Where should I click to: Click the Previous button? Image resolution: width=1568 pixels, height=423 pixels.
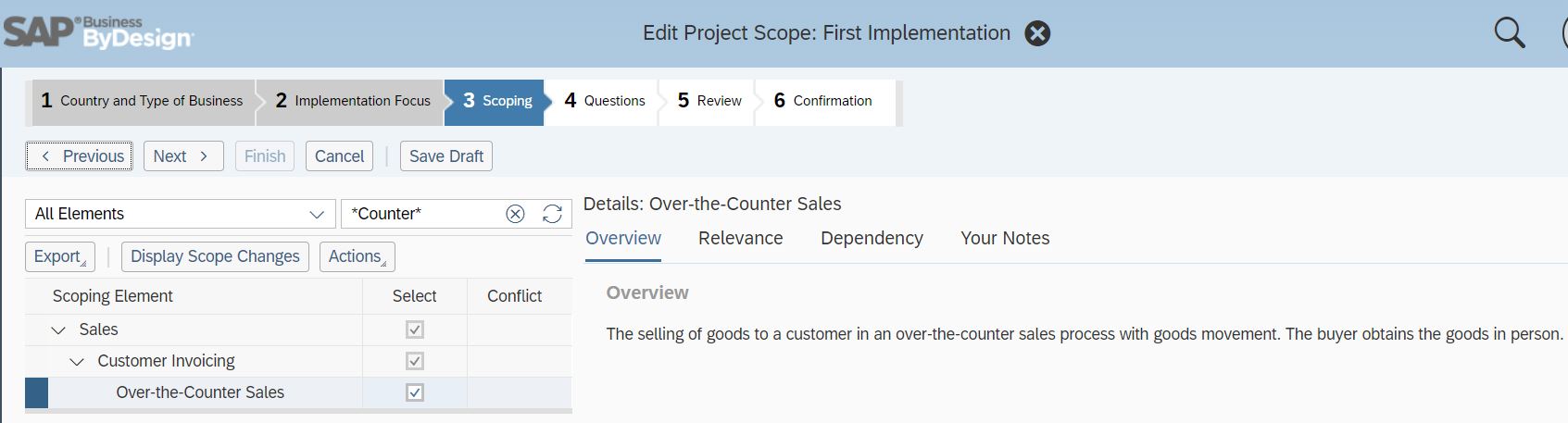click(80, 156)
